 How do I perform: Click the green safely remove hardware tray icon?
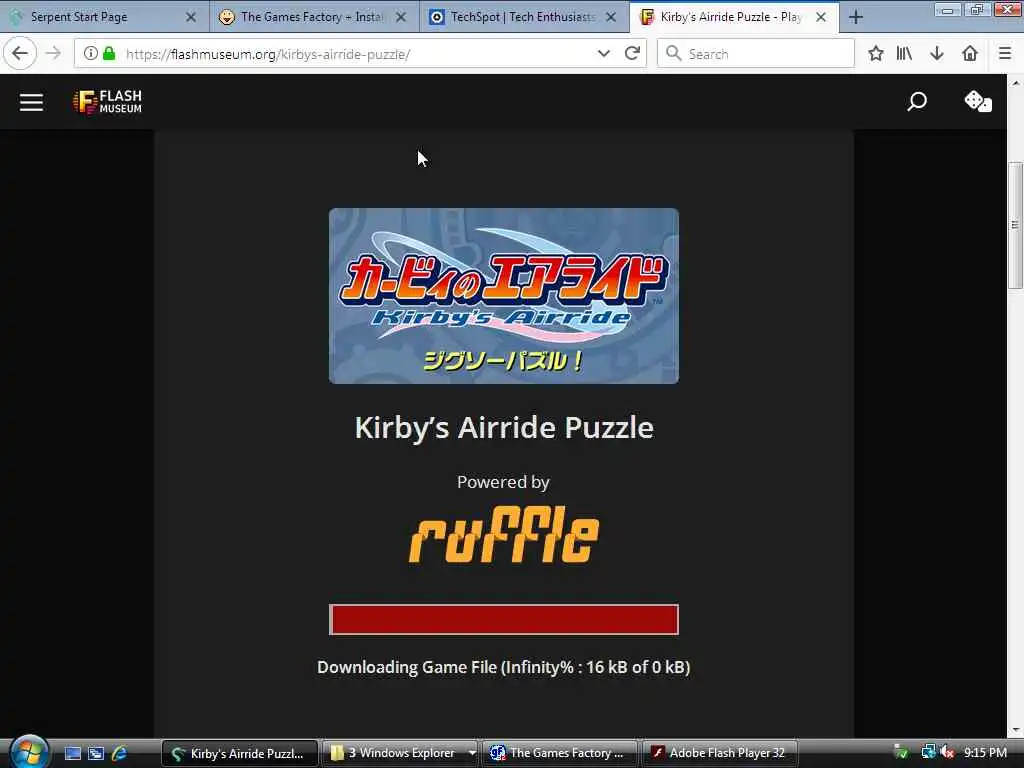coord(901,752)
